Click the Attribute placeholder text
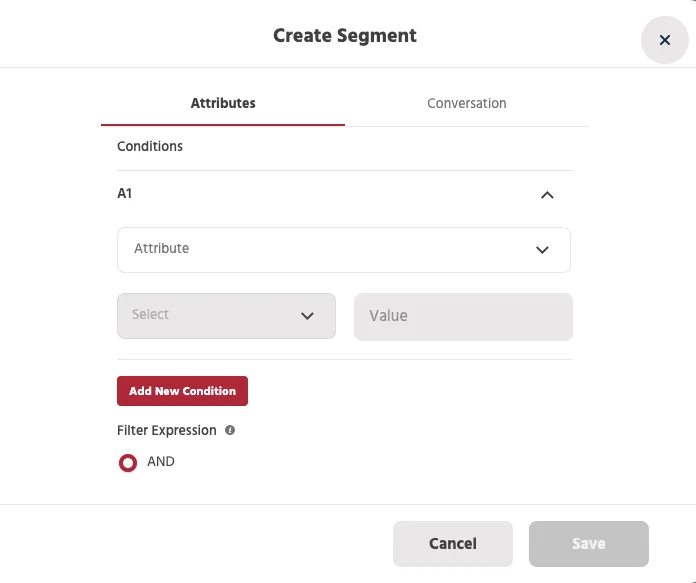Image resolution: width=696 pixels, height=583 pixels. pyautogui.click(x=162, y=248)
